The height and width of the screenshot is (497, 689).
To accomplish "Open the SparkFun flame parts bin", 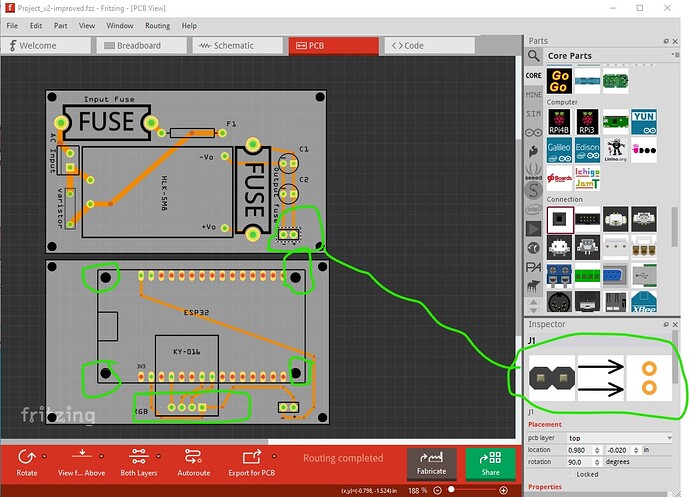I will pos(533,152).
